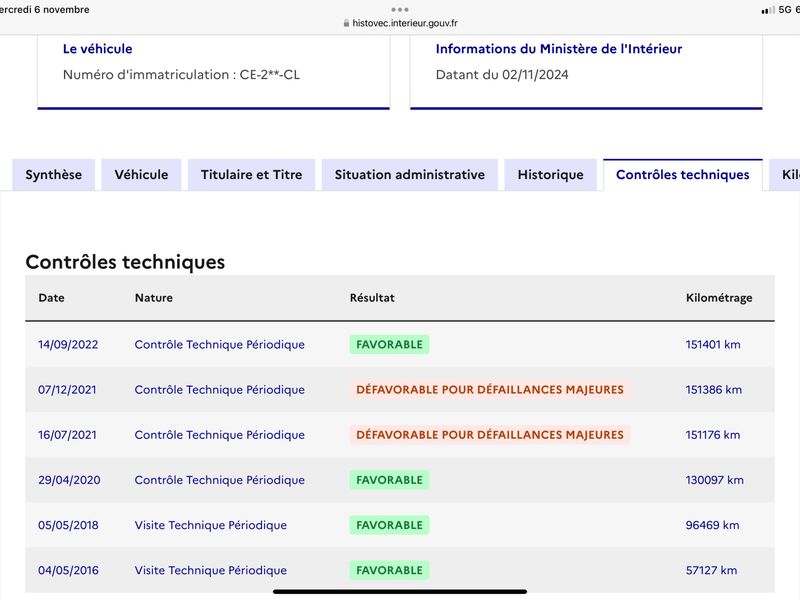Viewport: 800px width, 600px height.
Task: Open the Synthèse tab
Action: click(54, 174)
